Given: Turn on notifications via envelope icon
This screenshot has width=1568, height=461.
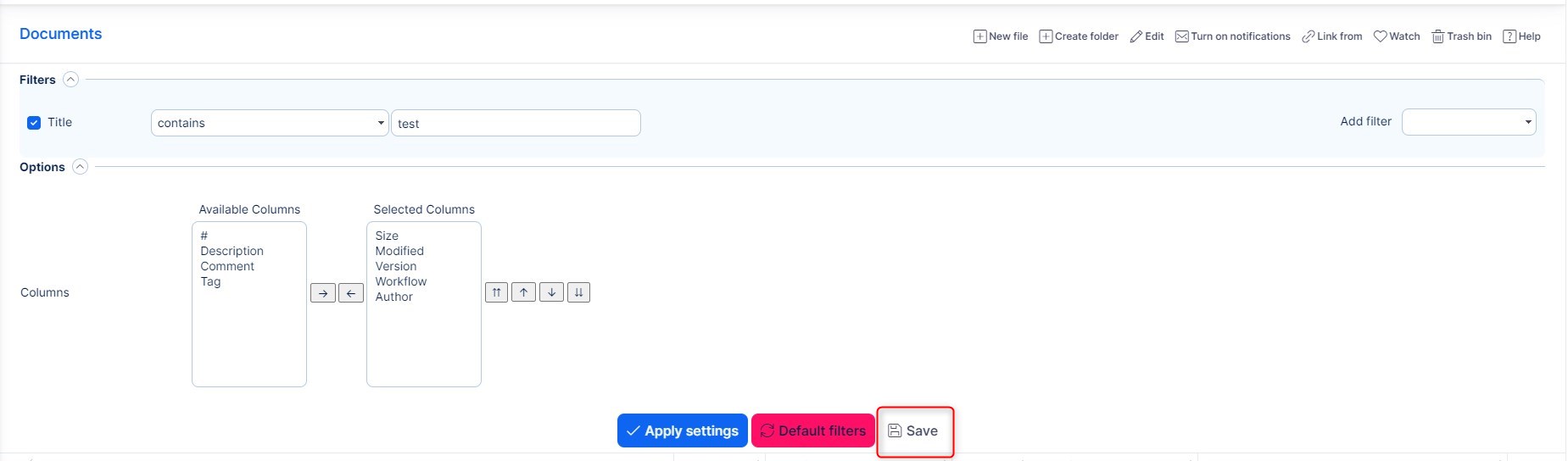Looking at the screenshot, I should [1181, 36].
